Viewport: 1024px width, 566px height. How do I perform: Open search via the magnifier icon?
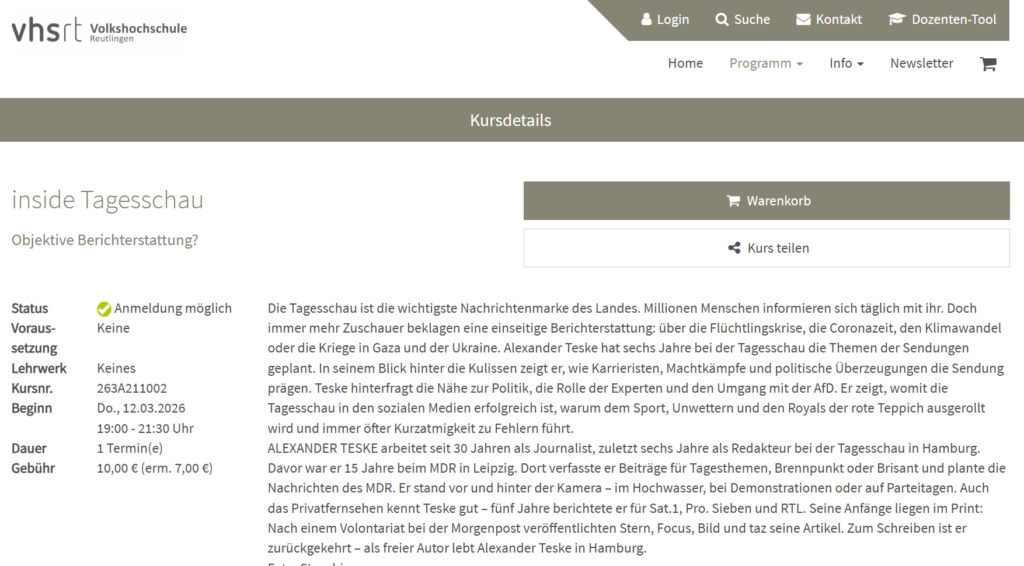(x=722, y=20)
